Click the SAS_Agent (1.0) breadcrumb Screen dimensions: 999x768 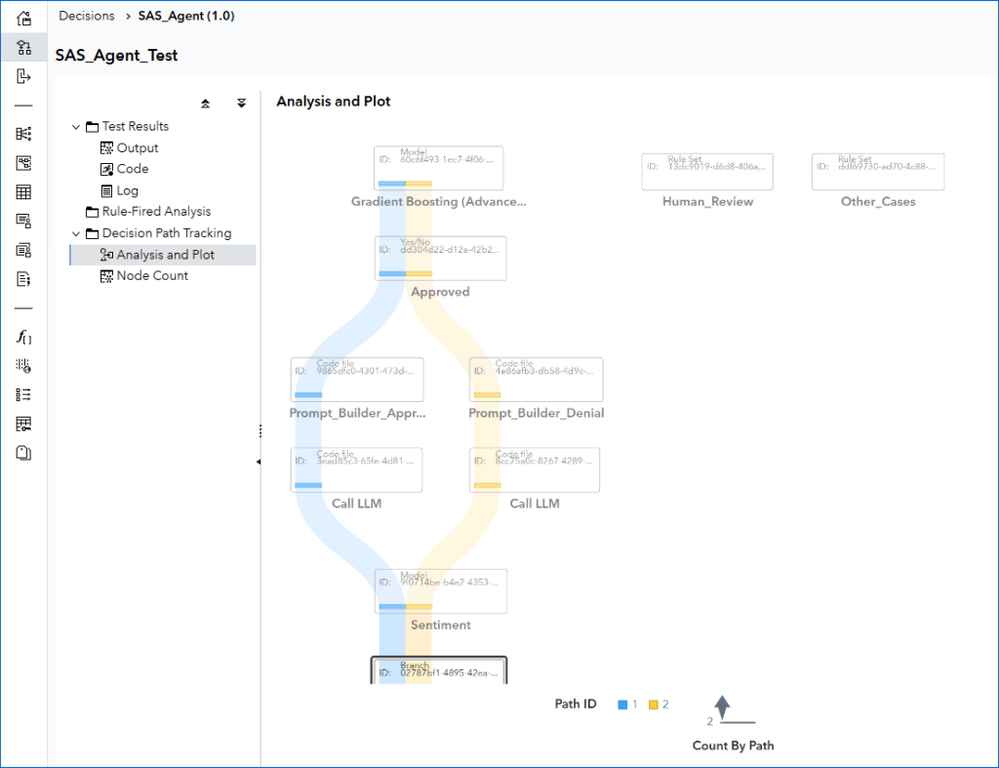[186, 16]
